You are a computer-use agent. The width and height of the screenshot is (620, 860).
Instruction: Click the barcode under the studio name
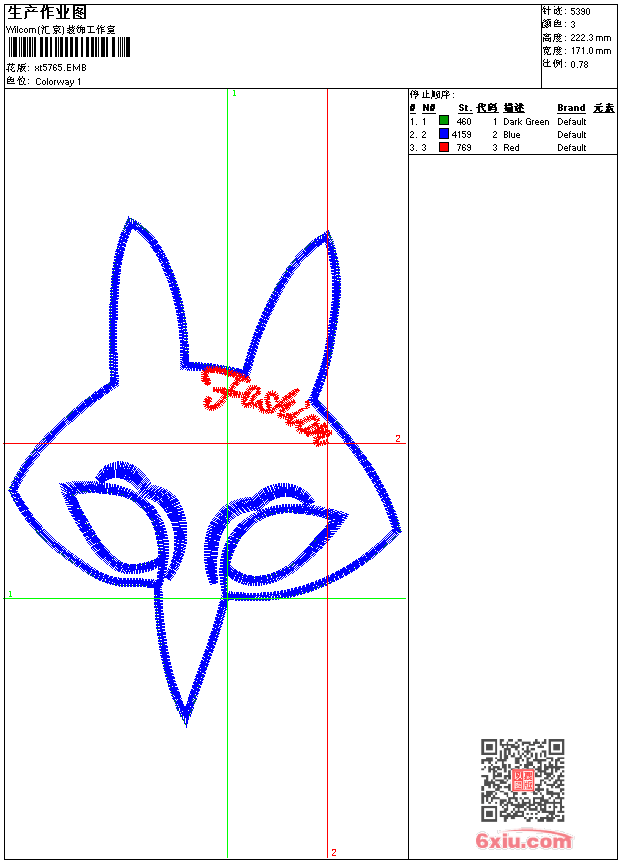tap(69, 48)
